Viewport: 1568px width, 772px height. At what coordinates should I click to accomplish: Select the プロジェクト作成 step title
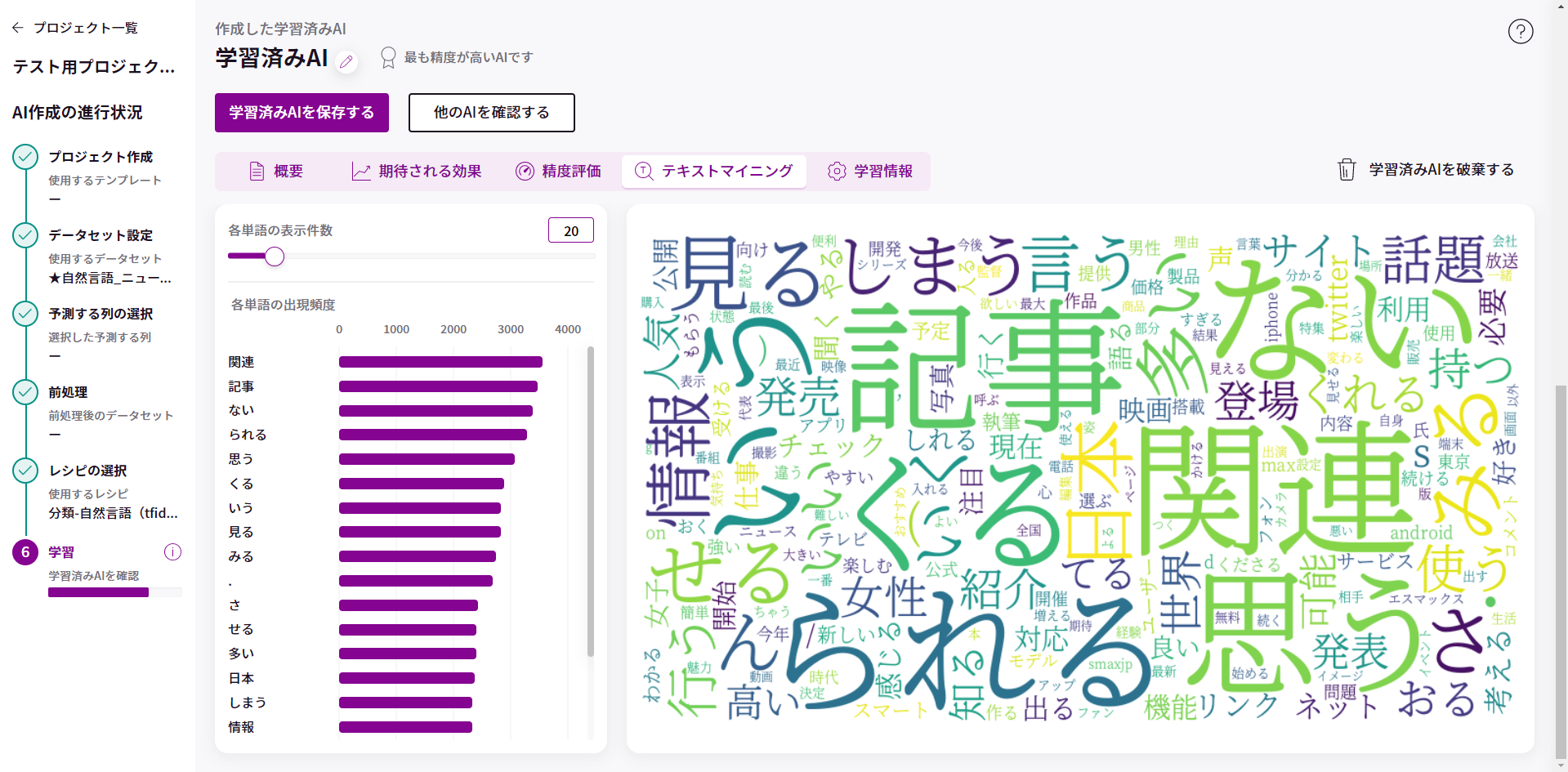101,157
